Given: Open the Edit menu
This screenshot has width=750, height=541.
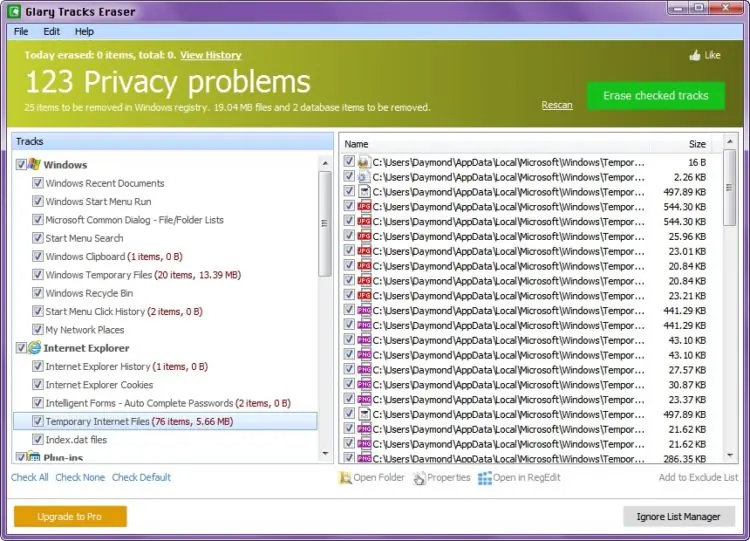Looking at the screenshot, I should [51, 32].
